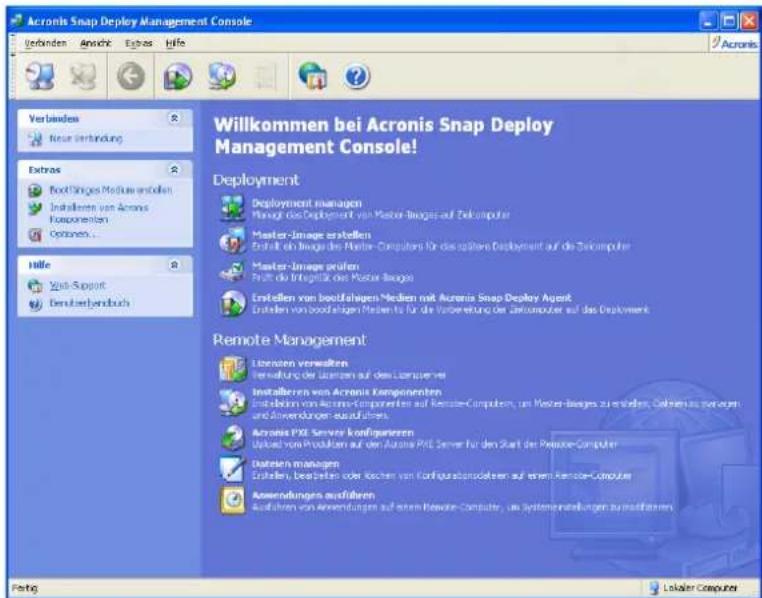Screen dimensions: 762x598
Task: Select main Installieren von Acronis Komponenten link
Action: click(346, 392)
